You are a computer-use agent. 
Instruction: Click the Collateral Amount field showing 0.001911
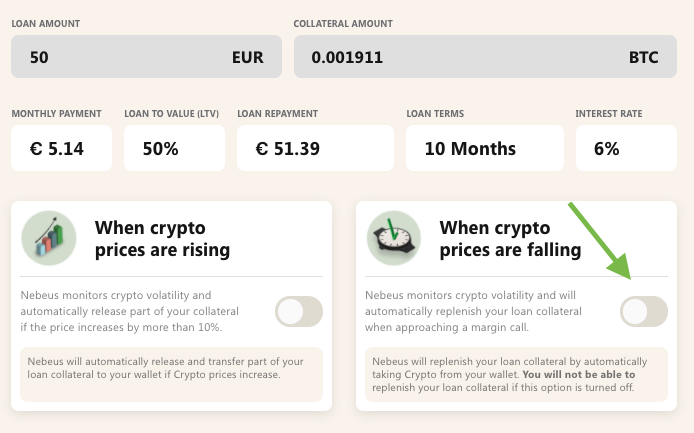(x=485, y=57)
